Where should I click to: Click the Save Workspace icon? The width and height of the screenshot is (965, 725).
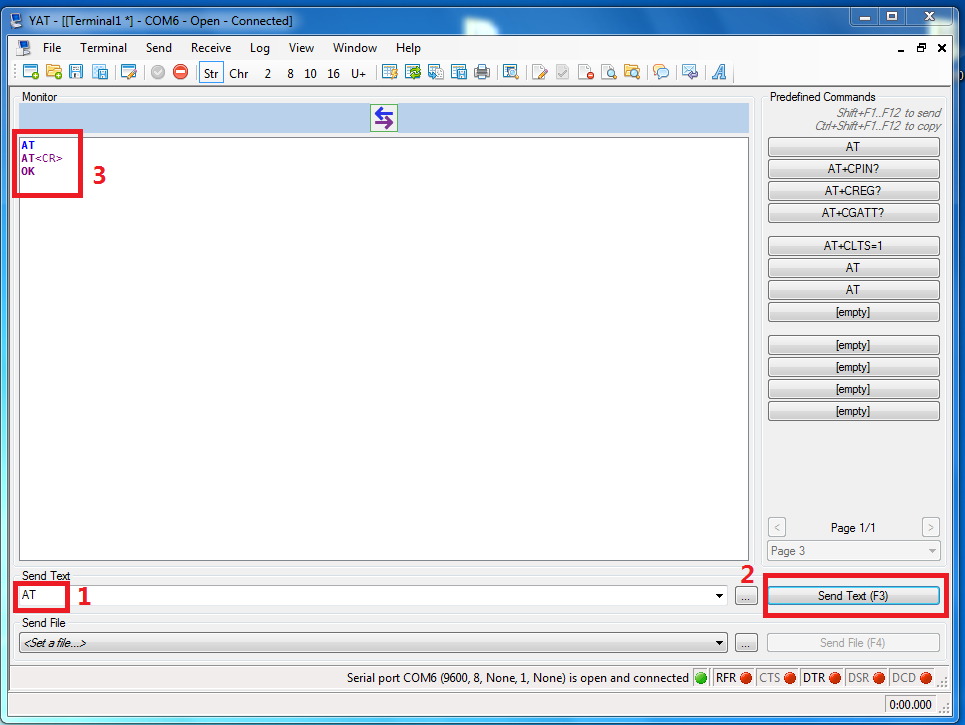(x=100, y=72)
